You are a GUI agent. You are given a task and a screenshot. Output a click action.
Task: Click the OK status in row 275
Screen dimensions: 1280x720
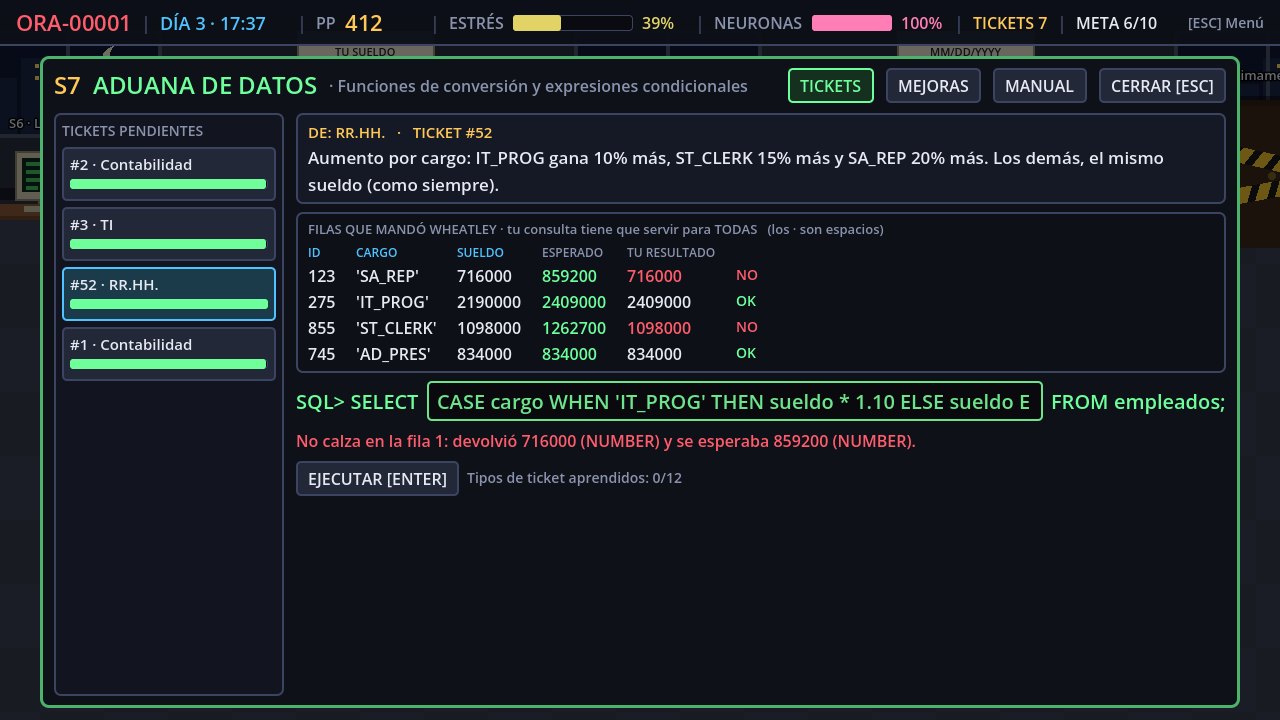[x=746, y=301]
